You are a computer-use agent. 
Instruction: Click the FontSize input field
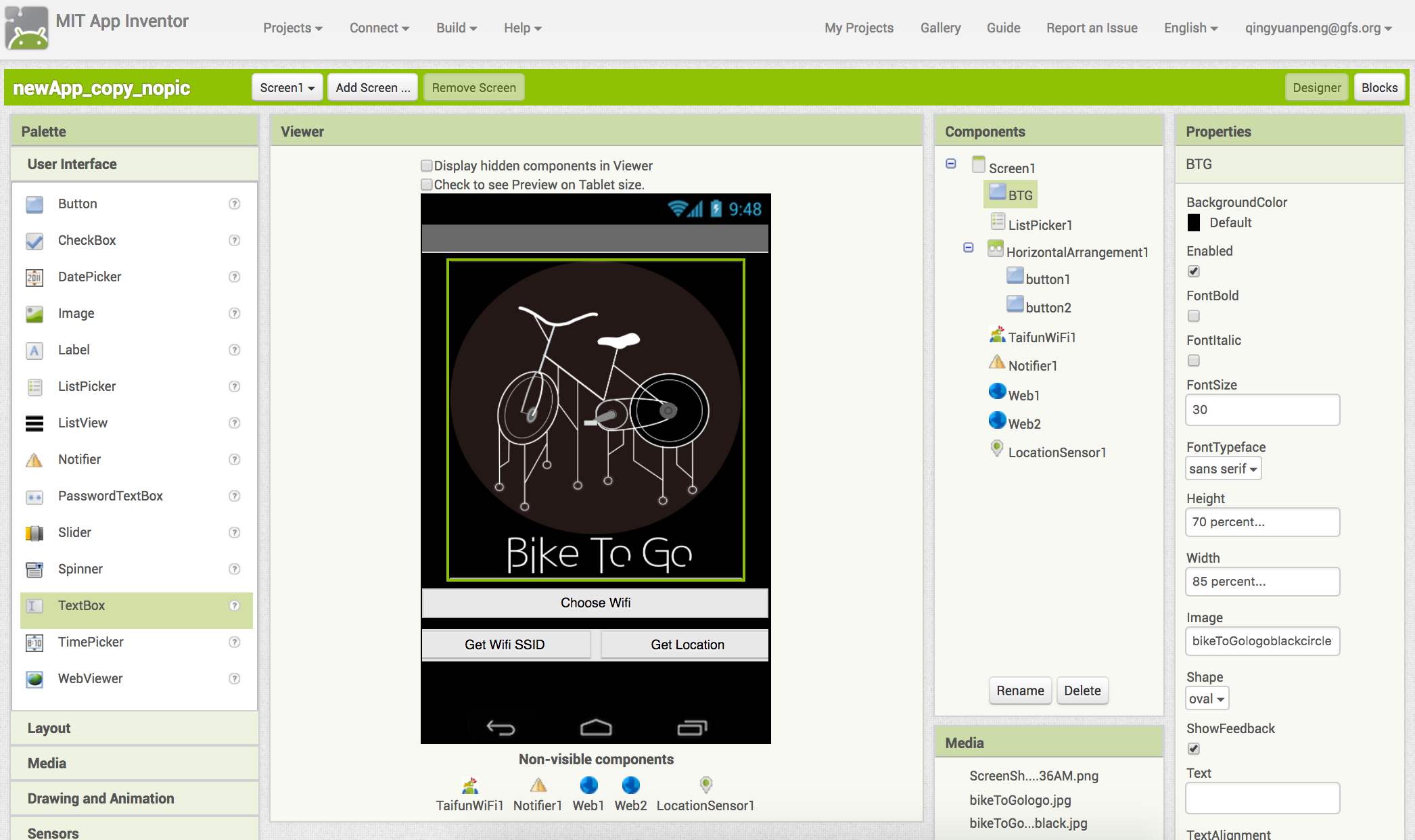point(1262,410)
